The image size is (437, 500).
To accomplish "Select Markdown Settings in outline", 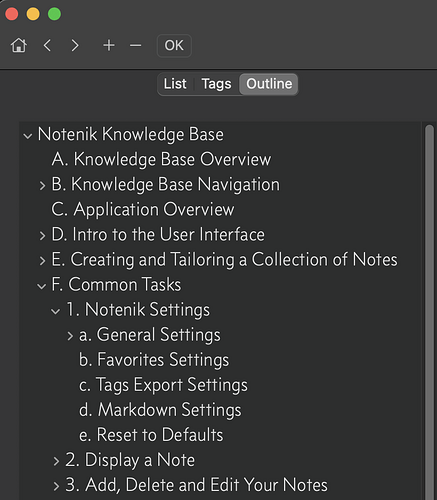I will click(160, 410).
